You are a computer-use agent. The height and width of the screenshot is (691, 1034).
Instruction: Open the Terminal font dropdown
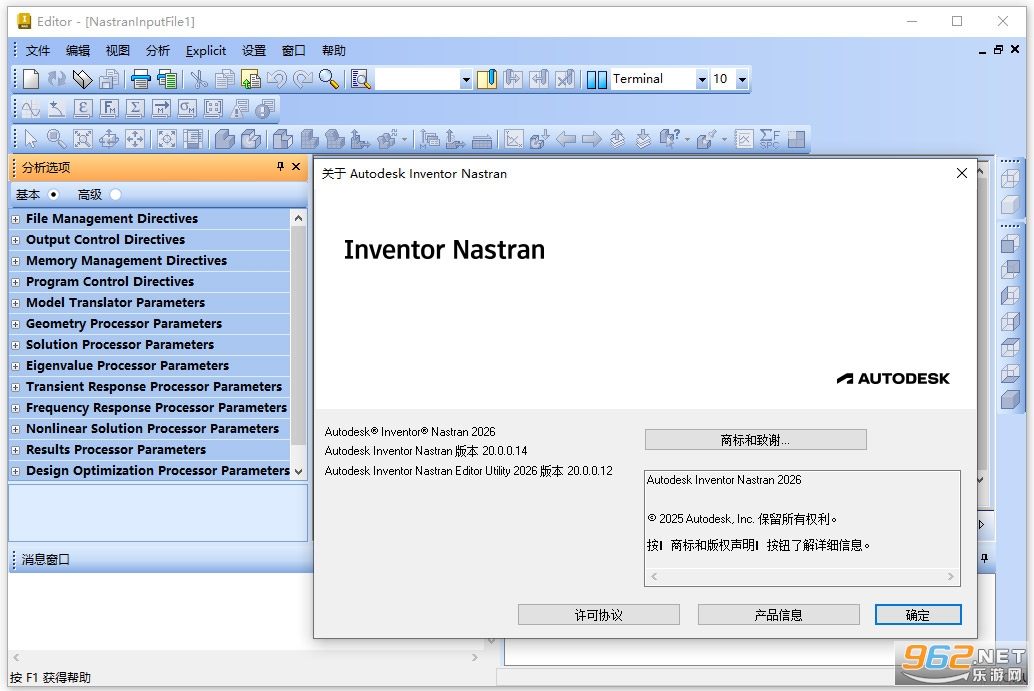pos(702,79)
